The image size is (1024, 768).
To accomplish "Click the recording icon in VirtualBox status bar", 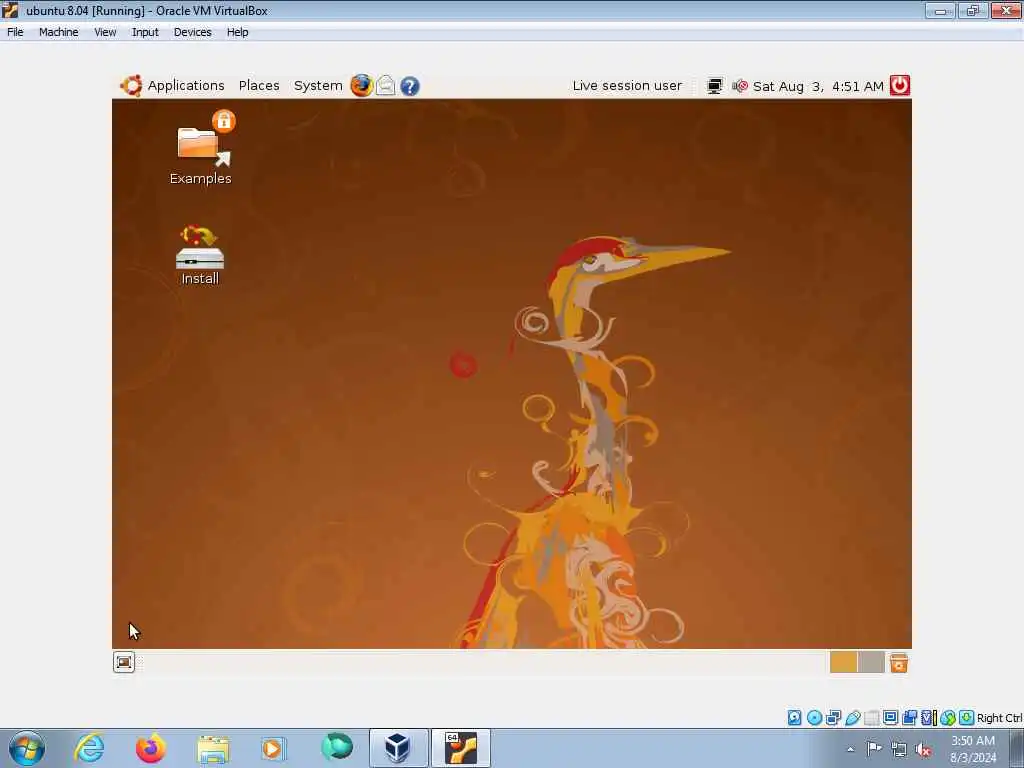I will [x=910, y=718].
